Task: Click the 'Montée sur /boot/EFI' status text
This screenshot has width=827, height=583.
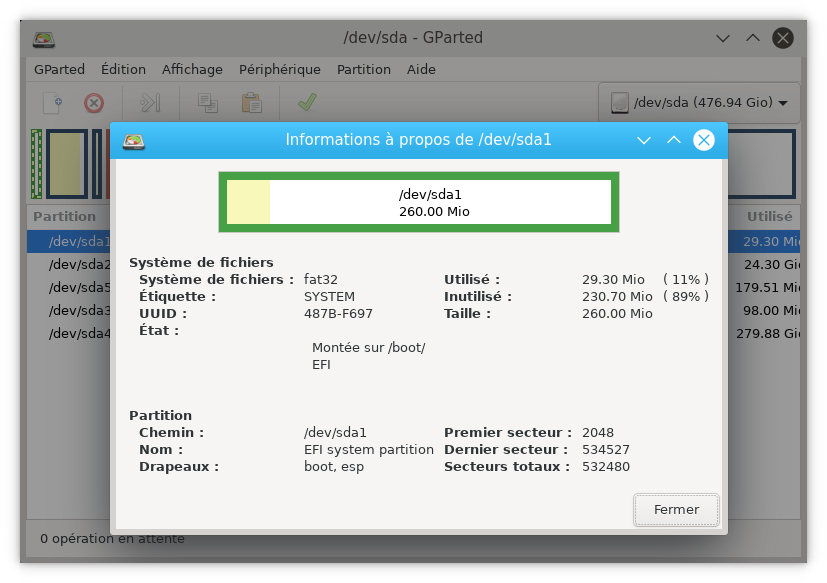Action: click(369, 356)
